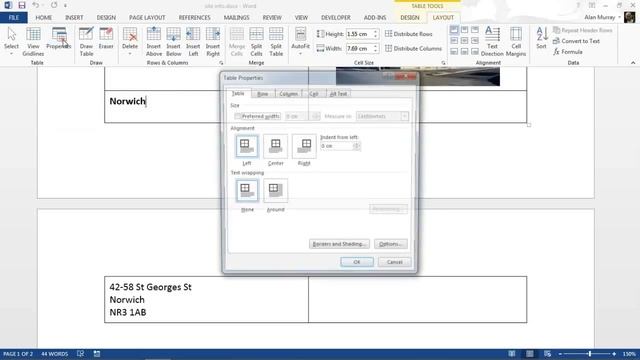Viewport: 640px width, 360px height.
Task: Open the FILE menu
Action: (14, 18)
